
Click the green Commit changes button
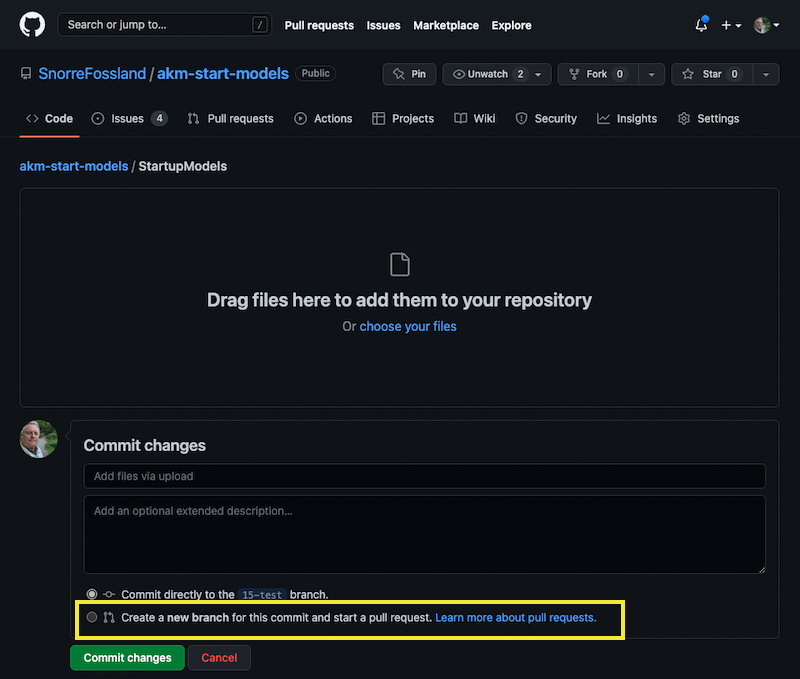point(128,658)
